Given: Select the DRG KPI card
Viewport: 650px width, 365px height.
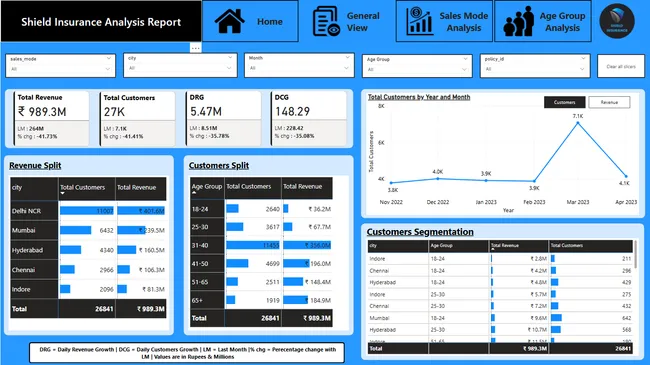Looking at the screenshot, I should tap(223, 118).
